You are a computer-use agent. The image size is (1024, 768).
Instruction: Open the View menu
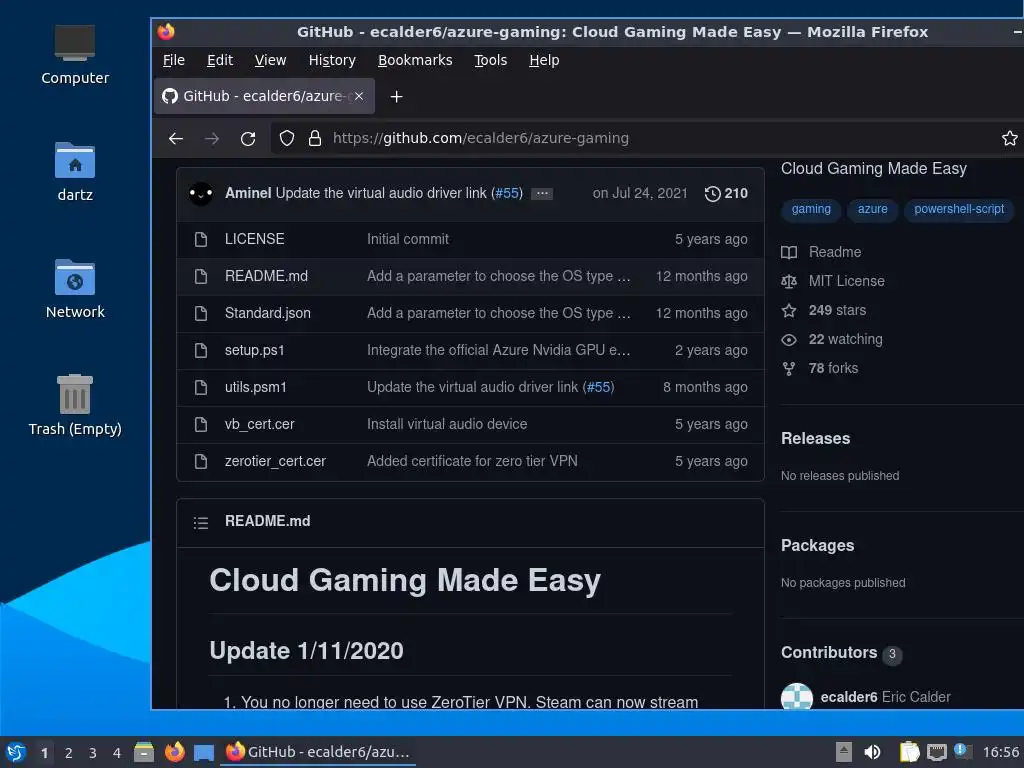click(x=270, y=60)
